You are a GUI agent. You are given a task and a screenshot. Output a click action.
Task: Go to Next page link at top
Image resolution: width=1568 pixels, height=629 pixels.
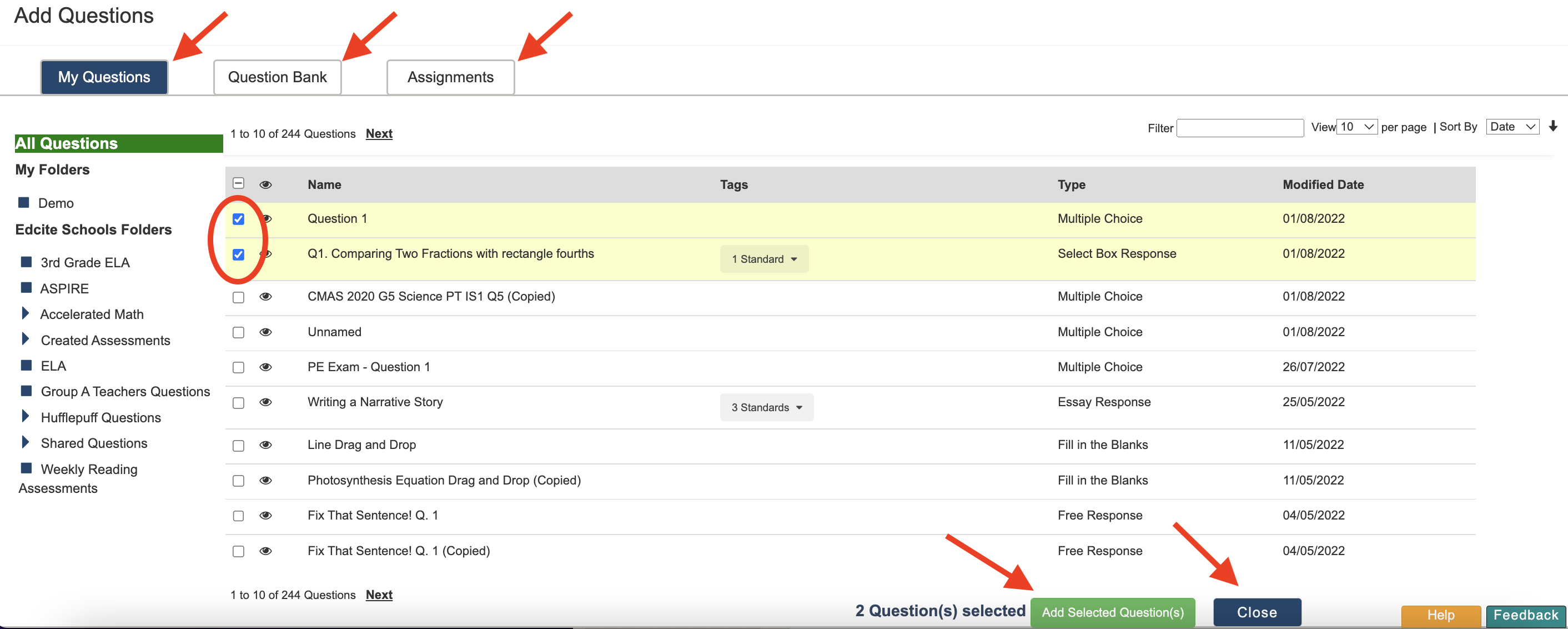379,133
